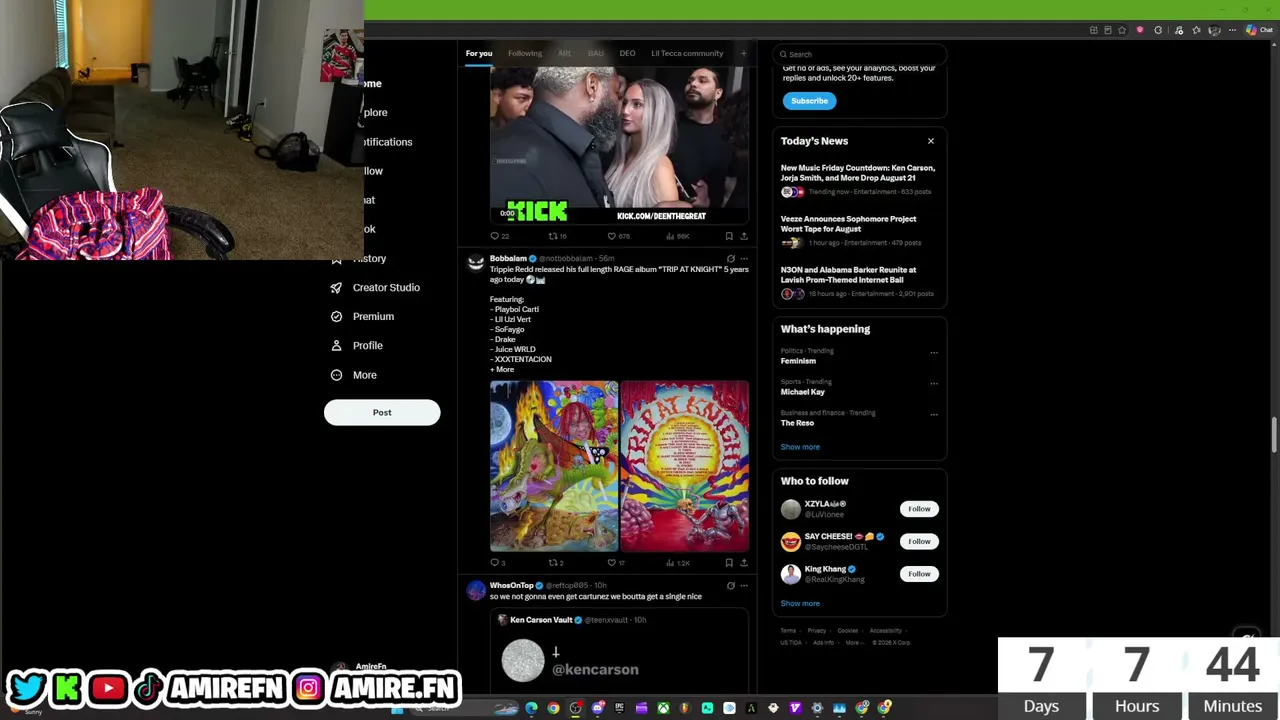1280x720 pixels.
Task: Open options for the Feminism trend
Action: tap(934, 352)
